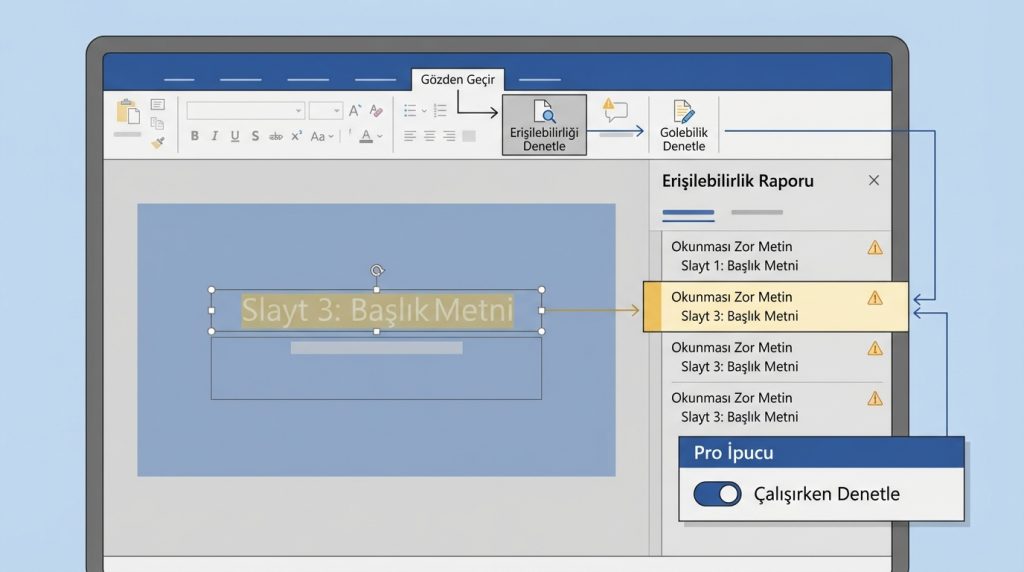
Task: Click warning icon on Slayt 1 row
Action: click(x=875, y=247)
